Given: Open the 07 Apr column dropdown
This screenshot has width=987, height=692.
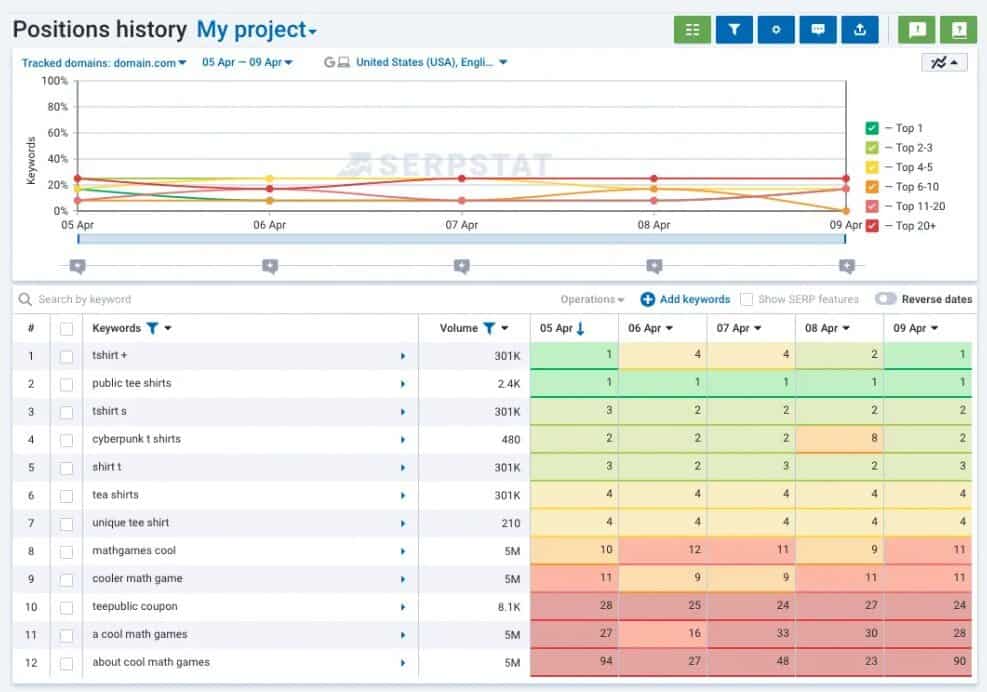Looking at the screenshot, I should coord(758,328).
